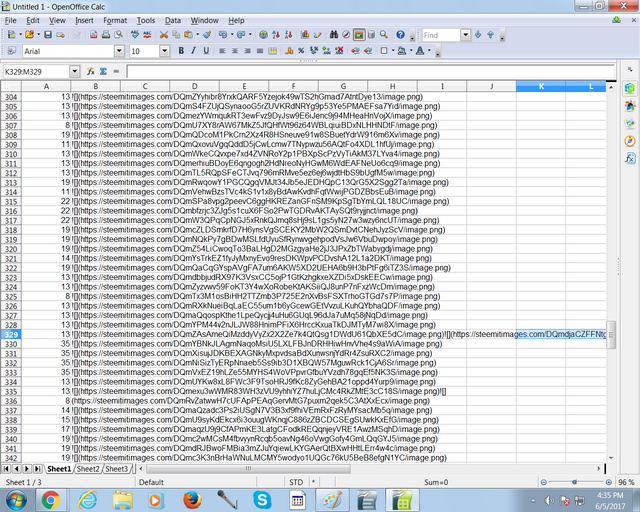
Task: Apply the Percent number format icon
Action: pyautogui.click(x=301, y=51)
